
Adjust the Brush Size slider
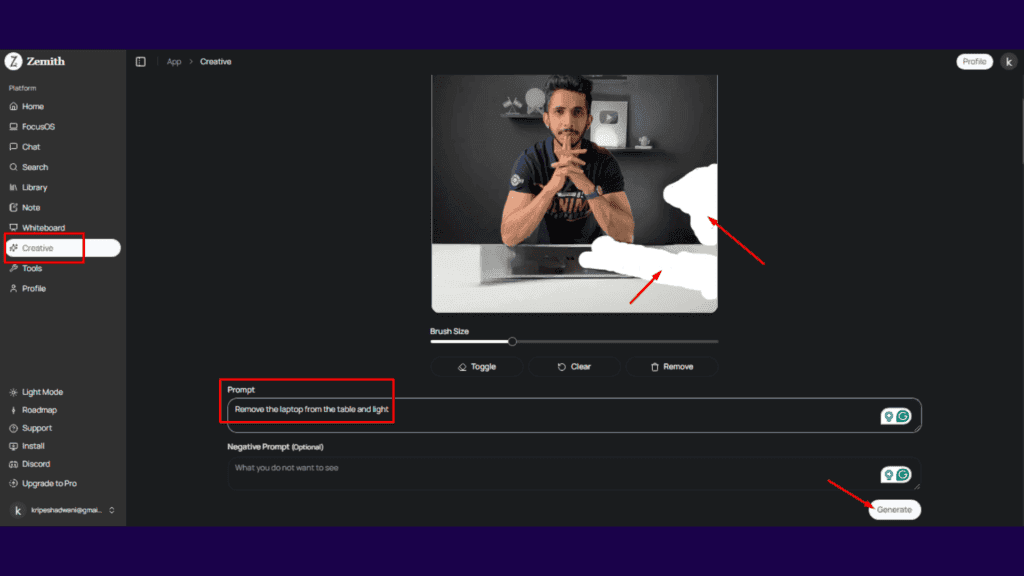point(511,341)
